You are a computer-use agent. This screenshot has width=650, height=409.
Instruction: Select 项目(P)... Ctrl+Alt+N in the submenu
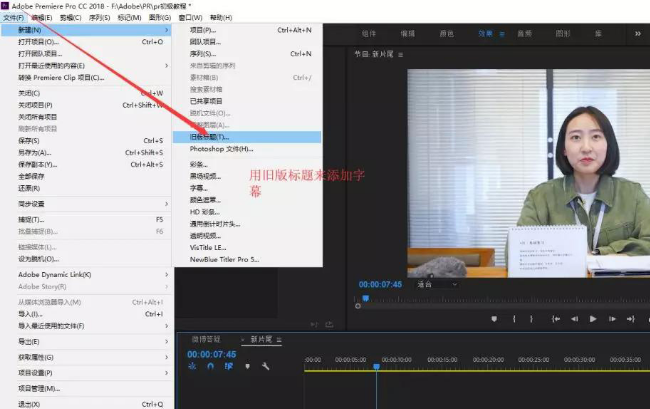247,30
